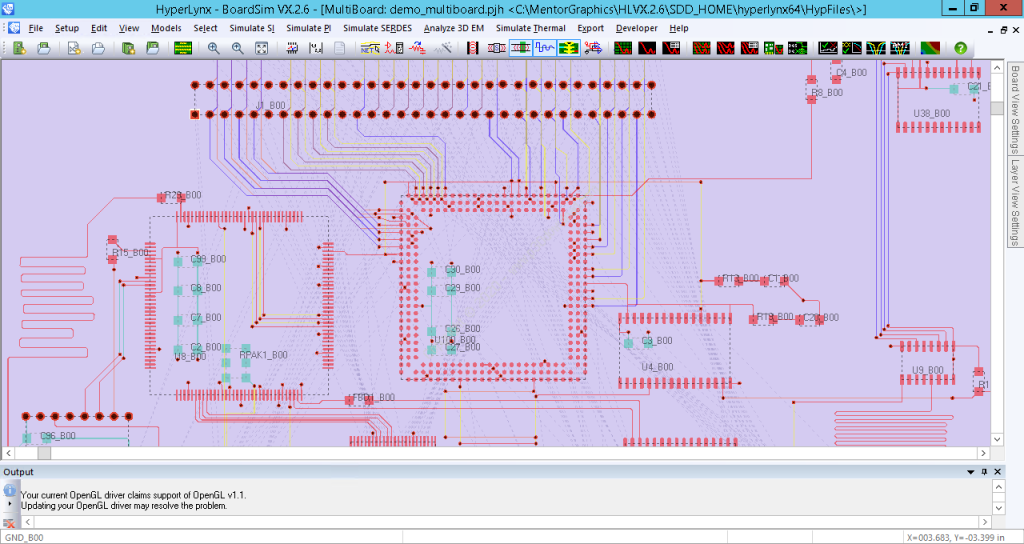Image resolution: width=1024 pixels, height=544 pixels.
Task: Click the New Free-Form Schematic icon
Action: pos(74,48)
